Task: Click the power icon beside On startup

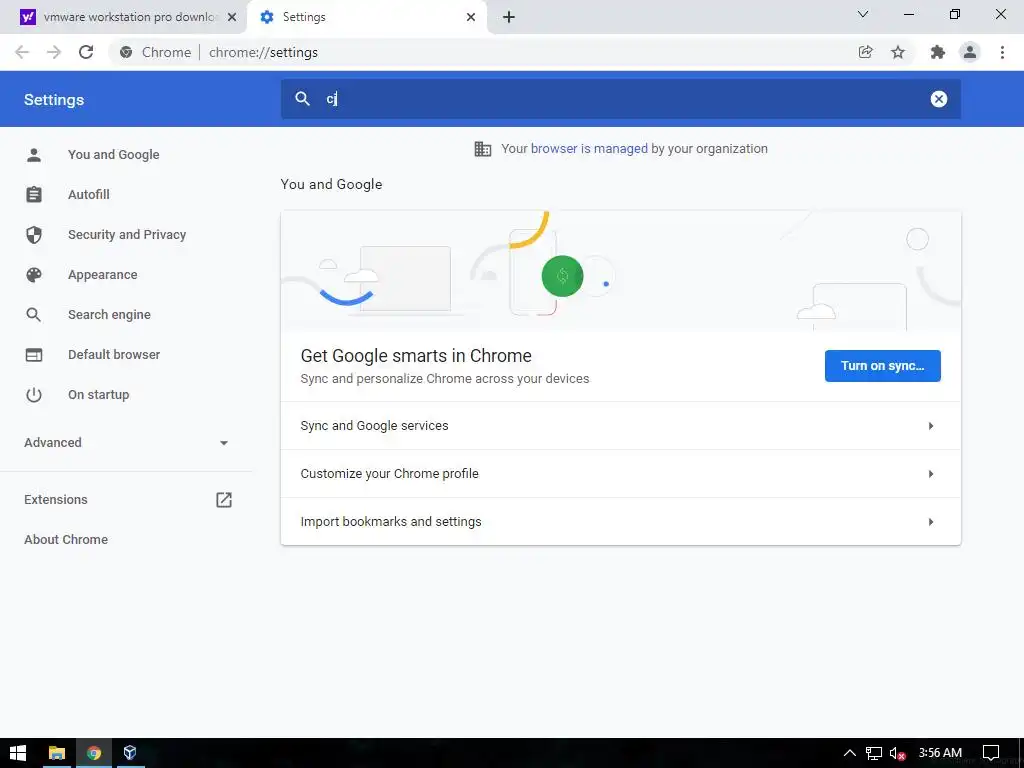Action: point(34,394)
